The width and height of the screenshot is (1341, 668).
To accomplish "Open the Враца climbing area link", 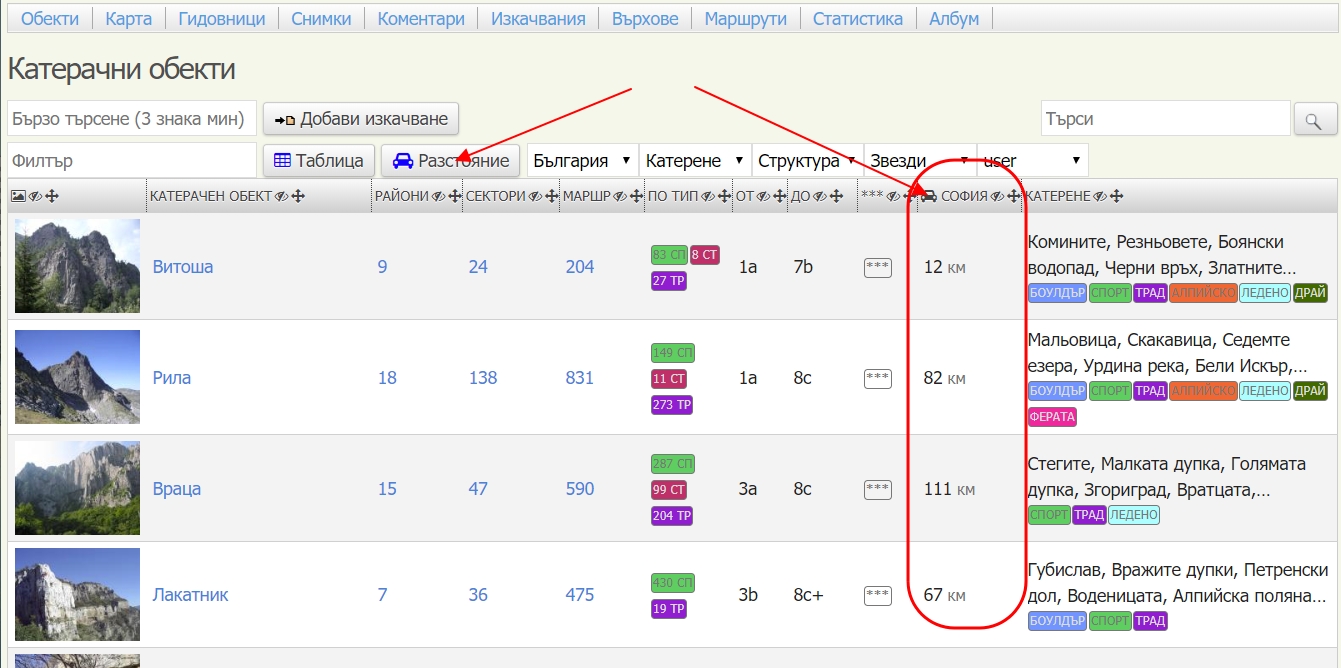I will click(x=177, y=489).
